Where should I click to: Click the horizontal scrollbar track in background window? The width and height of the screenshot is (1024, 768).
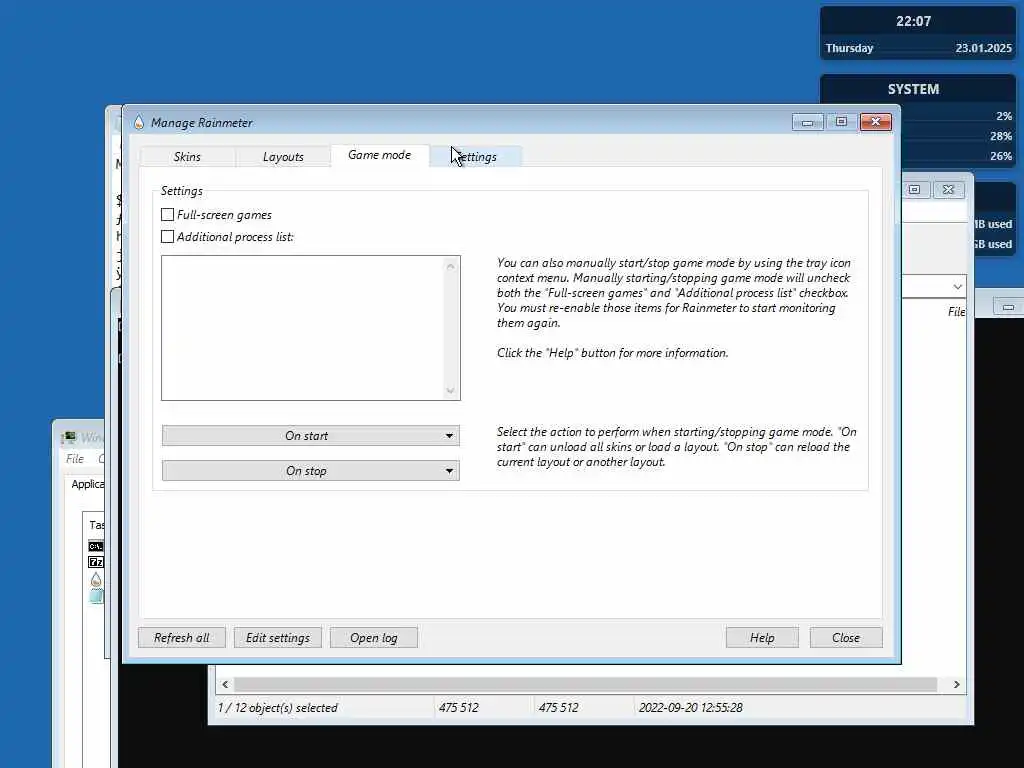coord(585,684)
